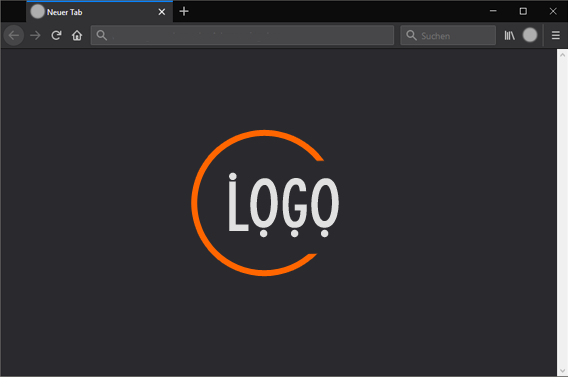Minimize the browser window

493,11
